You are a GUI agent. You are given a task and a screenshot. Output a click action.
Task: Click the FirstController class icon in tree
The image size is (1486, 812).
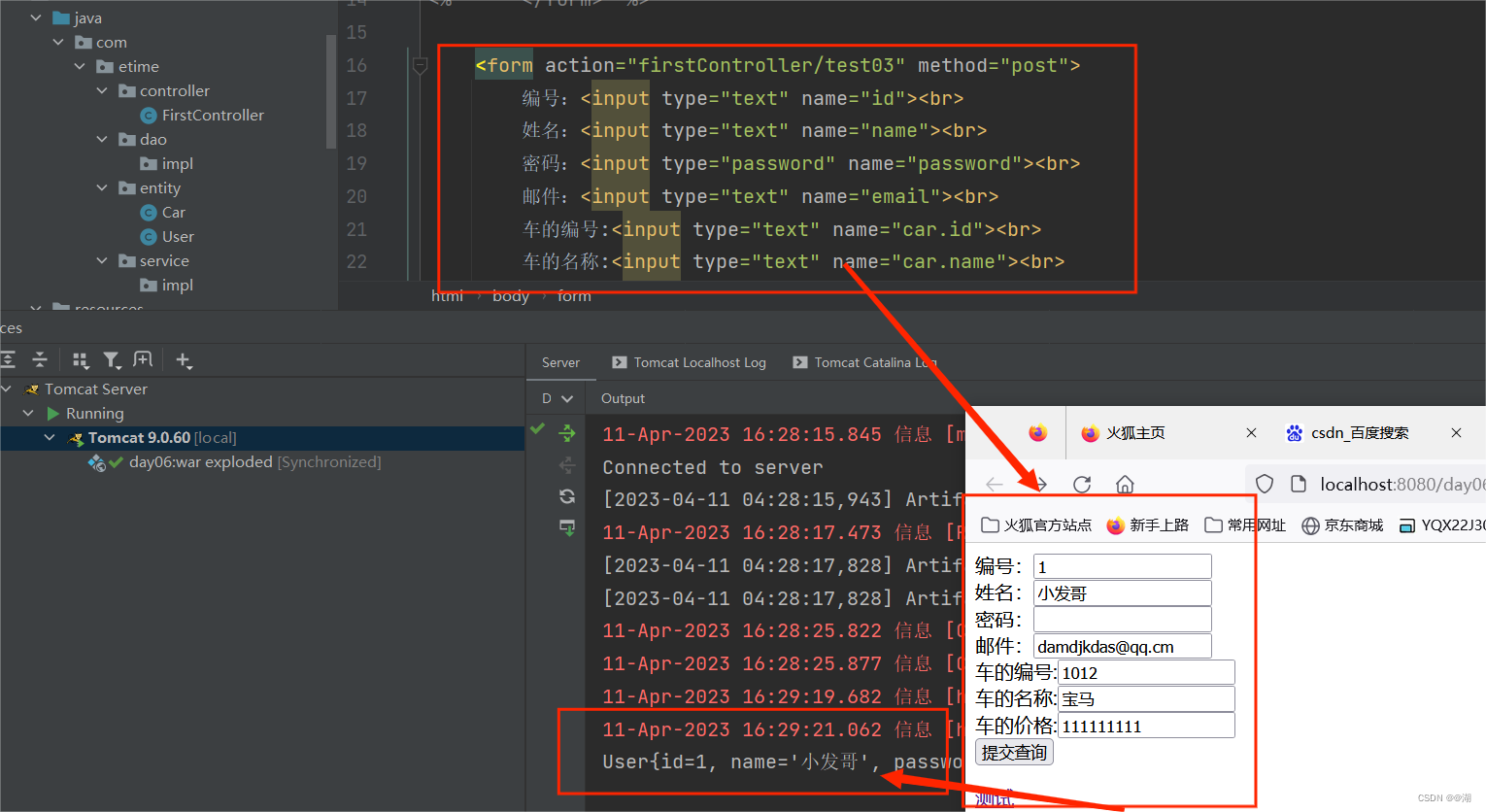(149, 116)
